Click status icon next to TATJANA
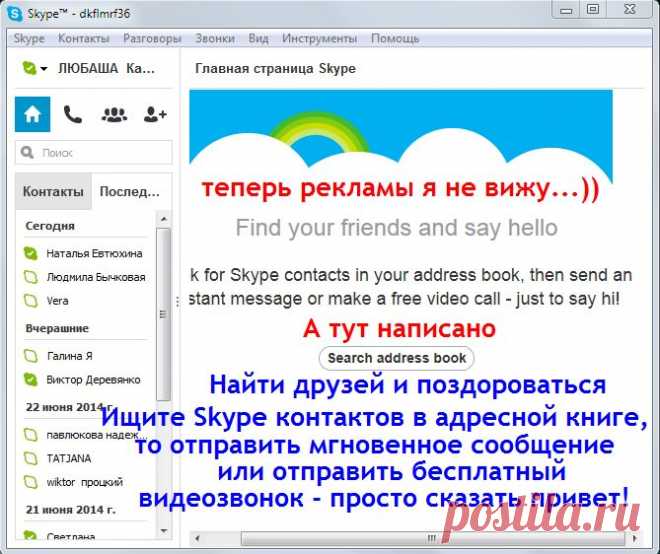The height and width of the screenshot is (554, 660). (30, 458)
